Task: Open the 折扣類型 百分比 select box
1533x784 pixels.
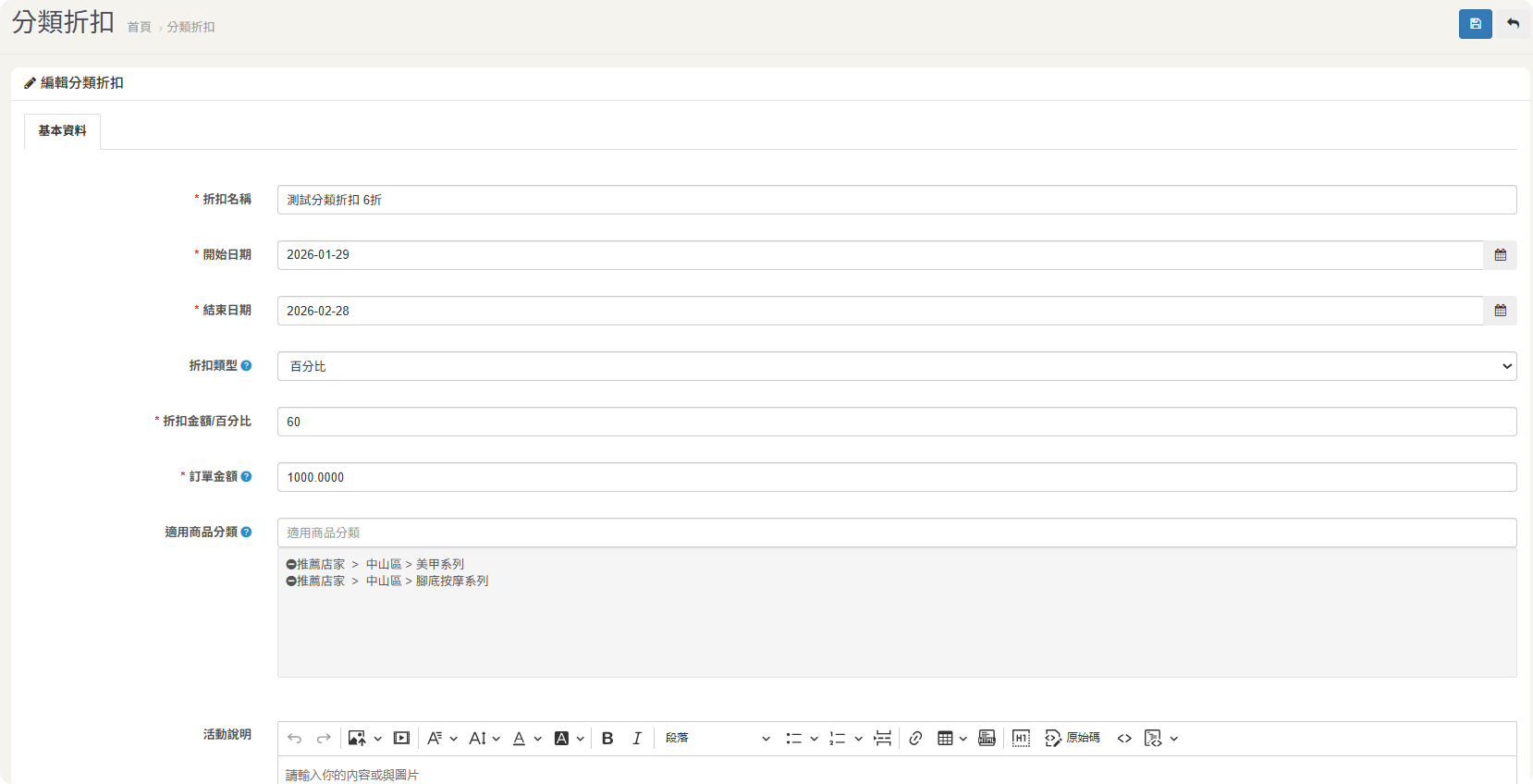Action: point(897,366)
